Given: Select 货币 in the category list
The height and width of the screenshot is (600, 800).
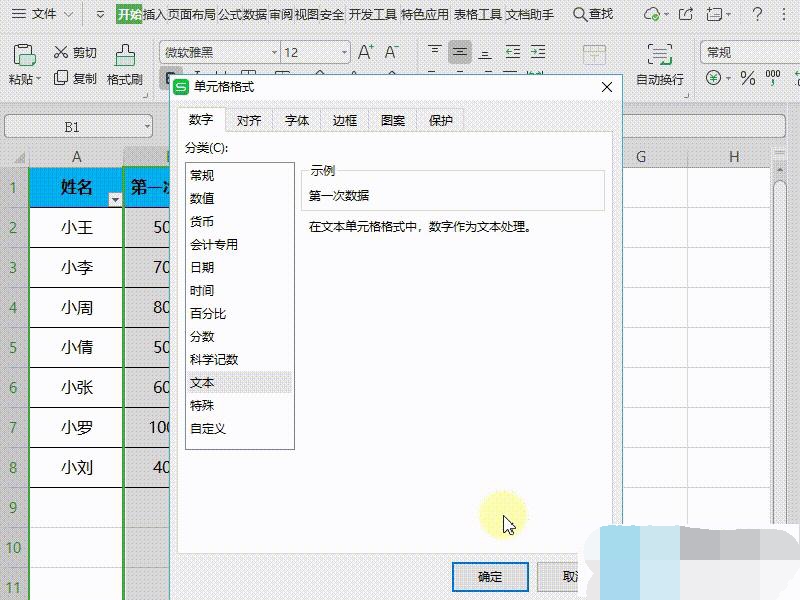Looking at the screenshot, I should pos(202,222).
